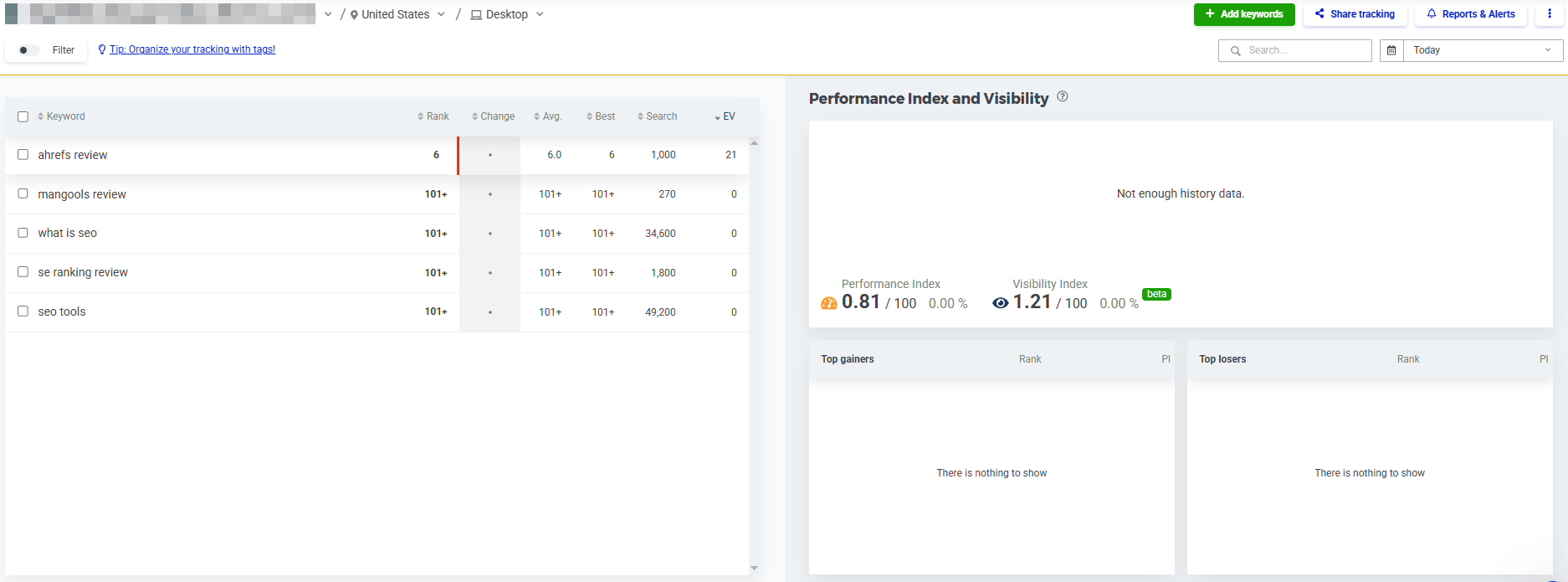
Task: Click the 1,800 search volume value
Action: click(664, 273)
